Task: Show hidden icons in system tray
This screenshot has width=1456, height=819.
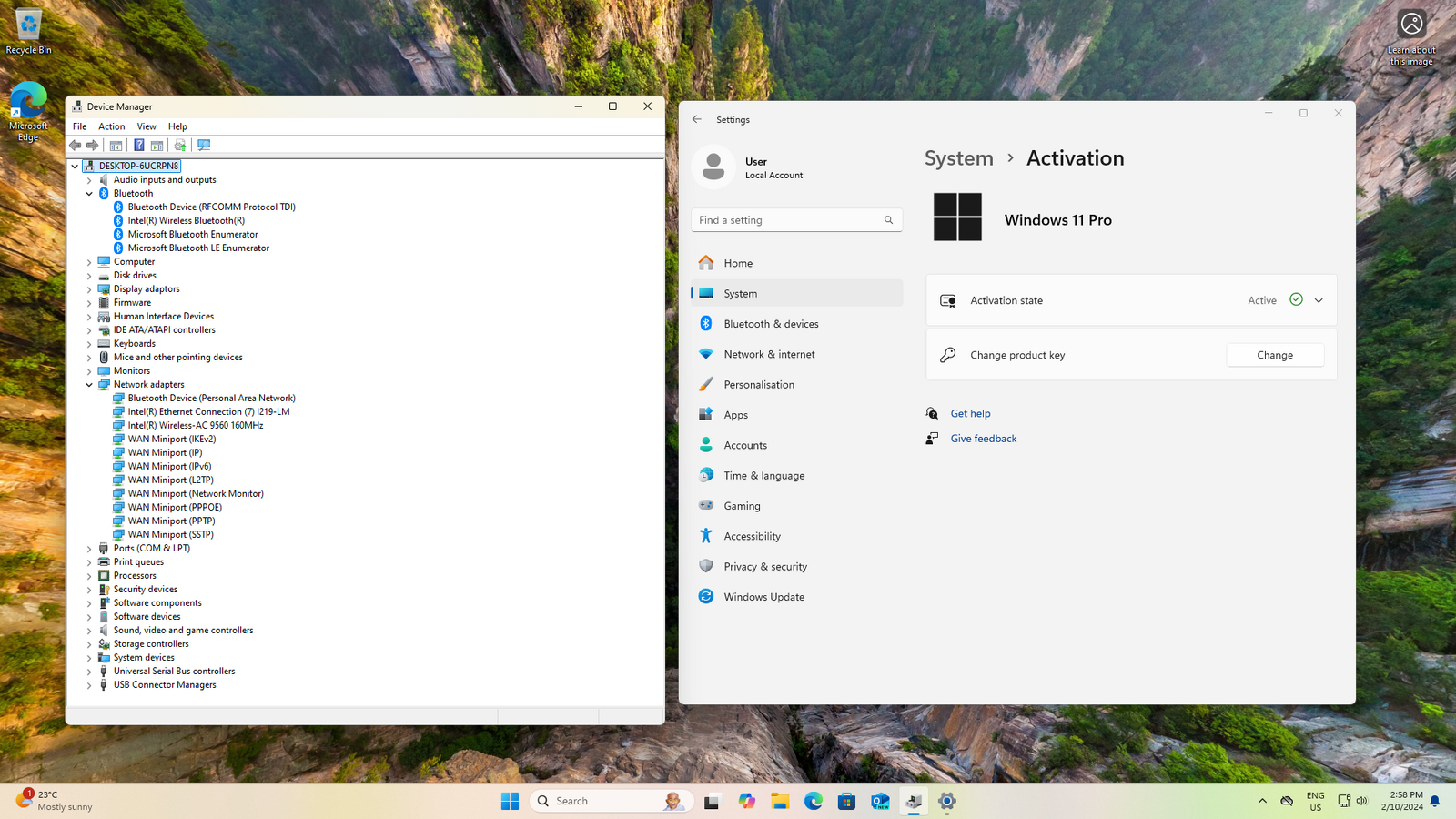Action: click(x=1262, y=801)
